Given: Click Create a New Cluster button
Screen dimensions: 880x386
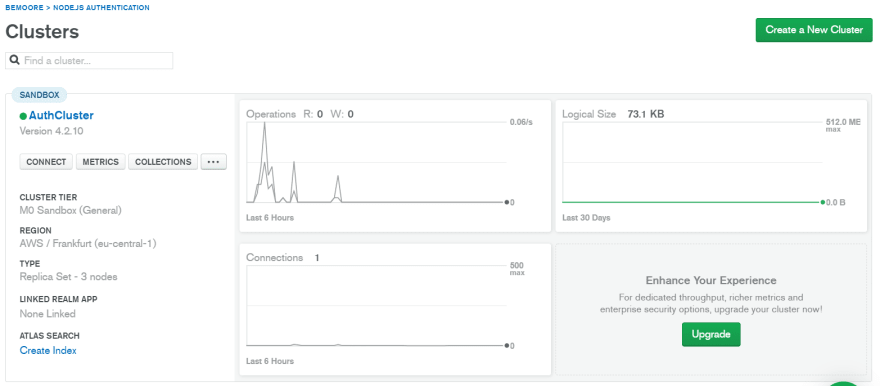Looking at the screenshot, I should (x=814, y=30).
